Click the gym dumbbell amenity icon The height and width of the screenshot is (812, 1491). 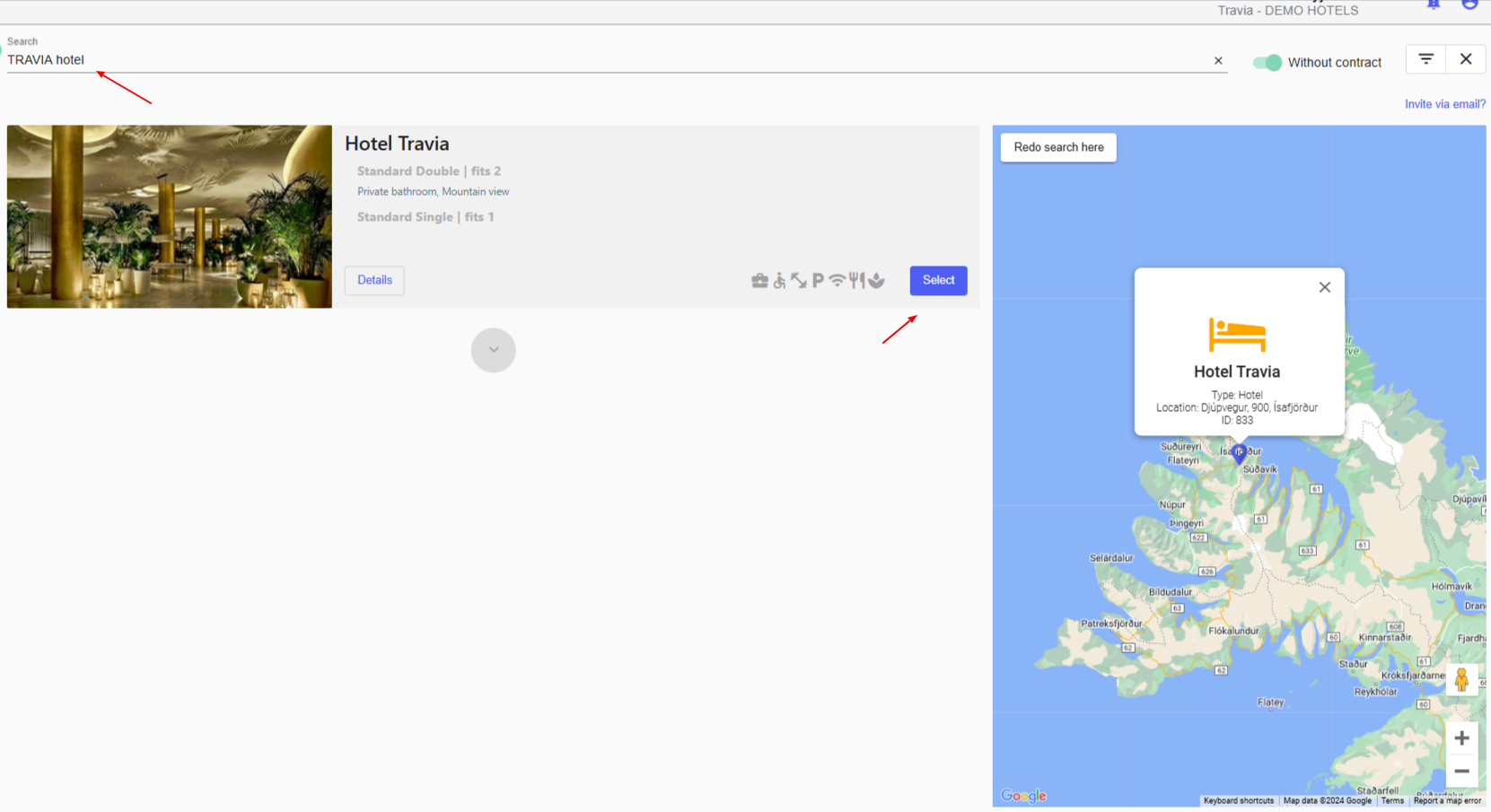click(x=799, y=281)
